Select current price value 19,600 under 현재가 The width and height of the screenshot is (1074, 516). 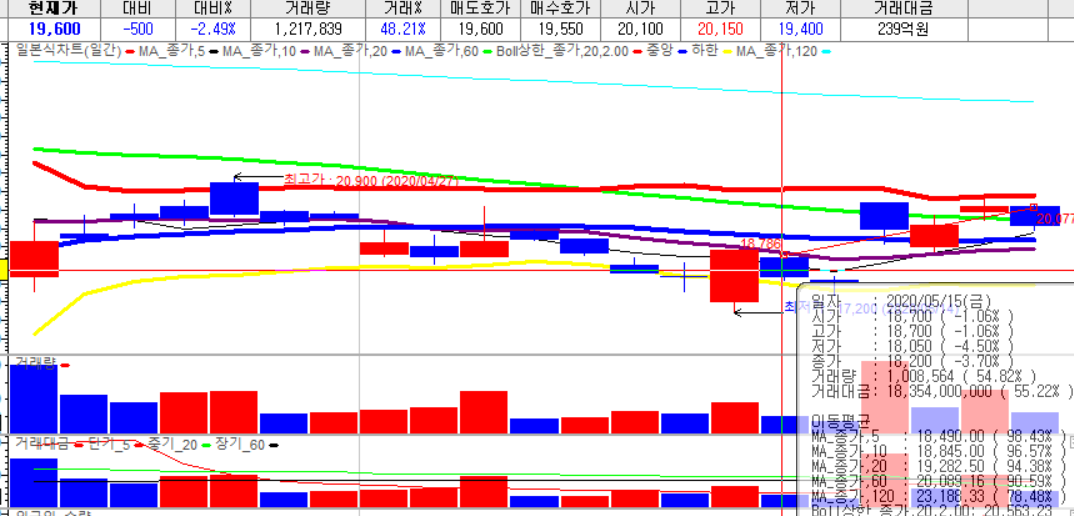55,29
